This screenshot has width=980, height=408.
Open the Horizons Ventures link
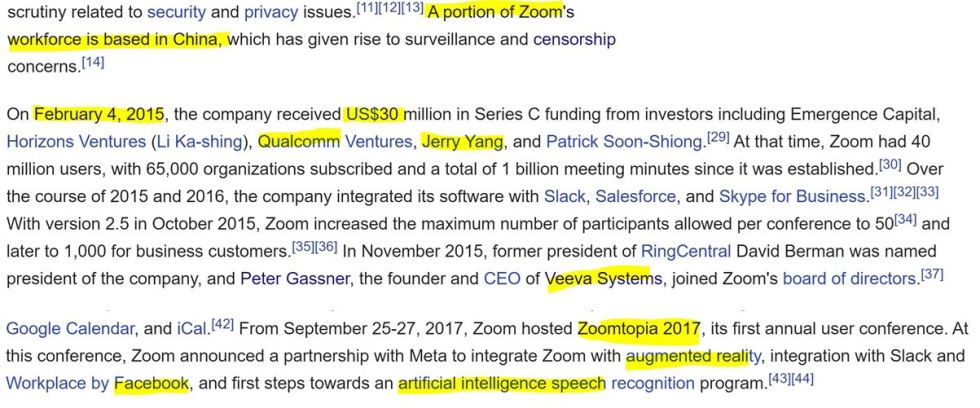[x=75, y=142]
